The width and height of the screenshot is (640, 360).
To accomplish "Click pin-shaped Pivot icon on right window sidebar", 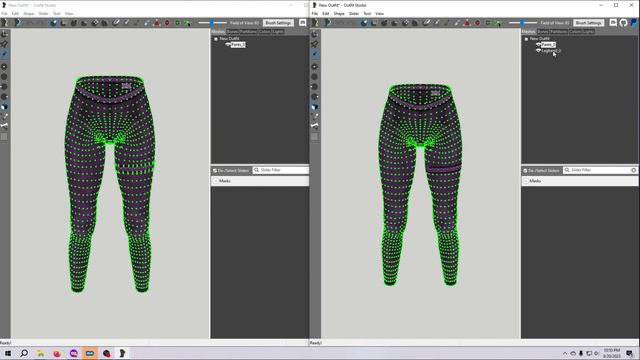I will (x=314, y=44).
